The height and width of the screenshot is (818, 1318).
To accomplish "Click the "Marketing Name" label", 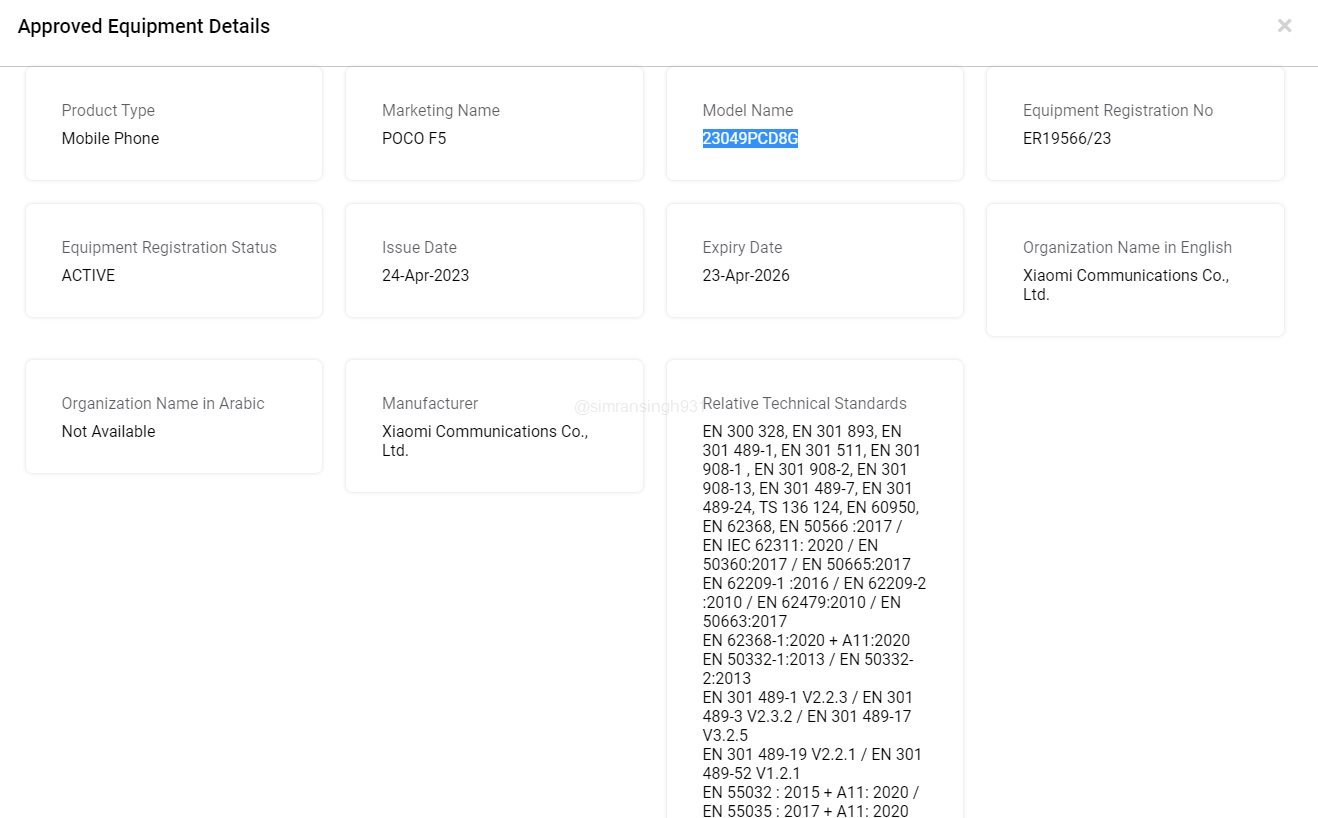I will (x=441, y=111).
